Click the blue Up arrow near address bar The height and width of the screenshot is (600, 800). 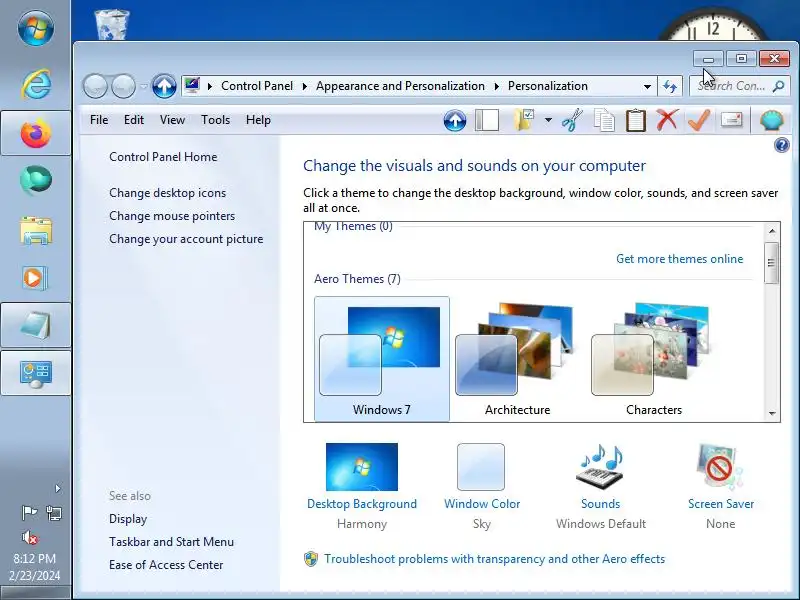point(164,86)
